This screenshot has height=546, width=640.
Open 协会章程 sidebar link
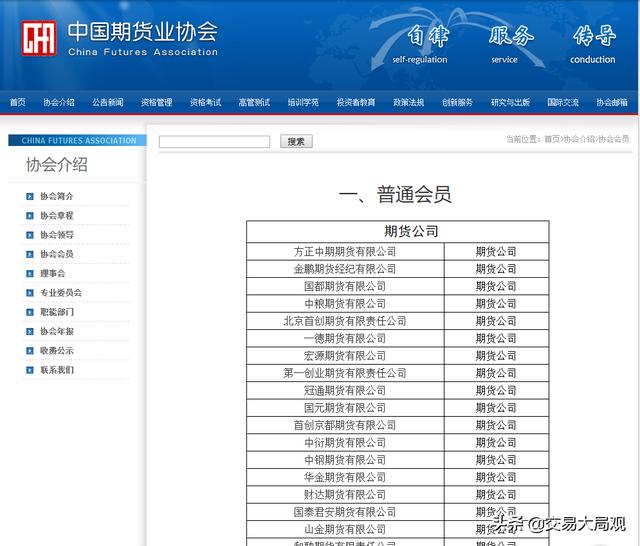57,215
